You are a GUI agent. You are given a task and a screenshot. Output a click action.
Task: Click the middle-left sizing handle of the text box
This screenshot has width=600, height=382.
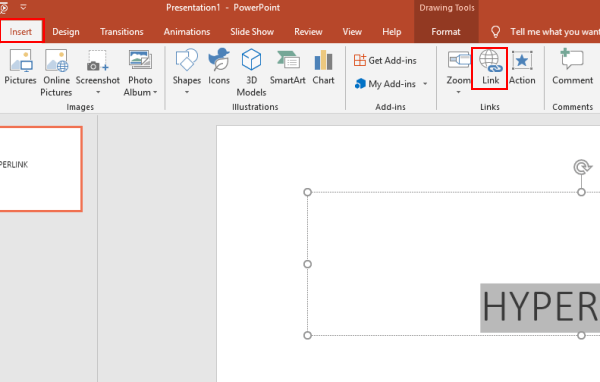pos(308,264)
